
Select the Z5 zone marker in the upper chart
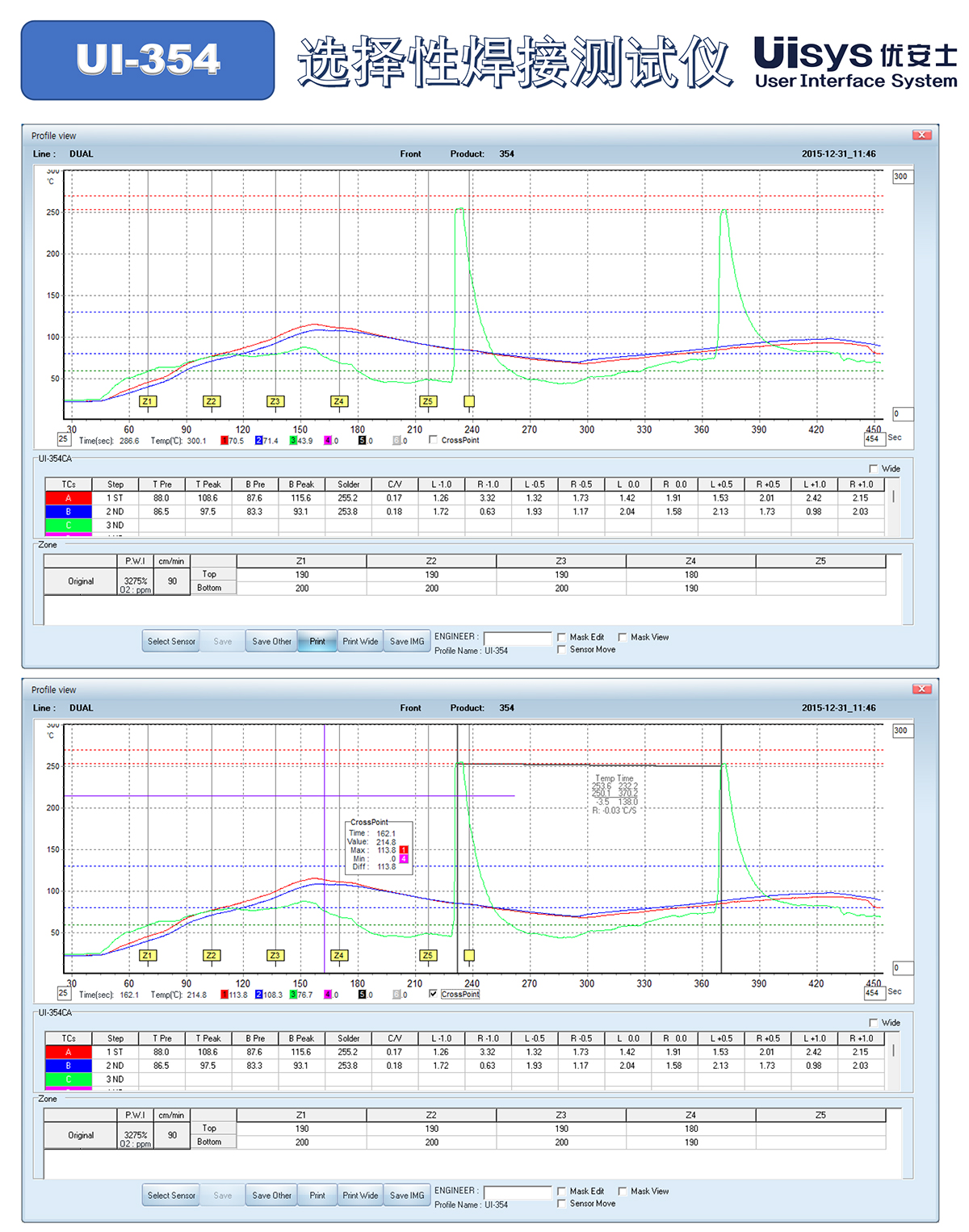click(x=428, y=401)
